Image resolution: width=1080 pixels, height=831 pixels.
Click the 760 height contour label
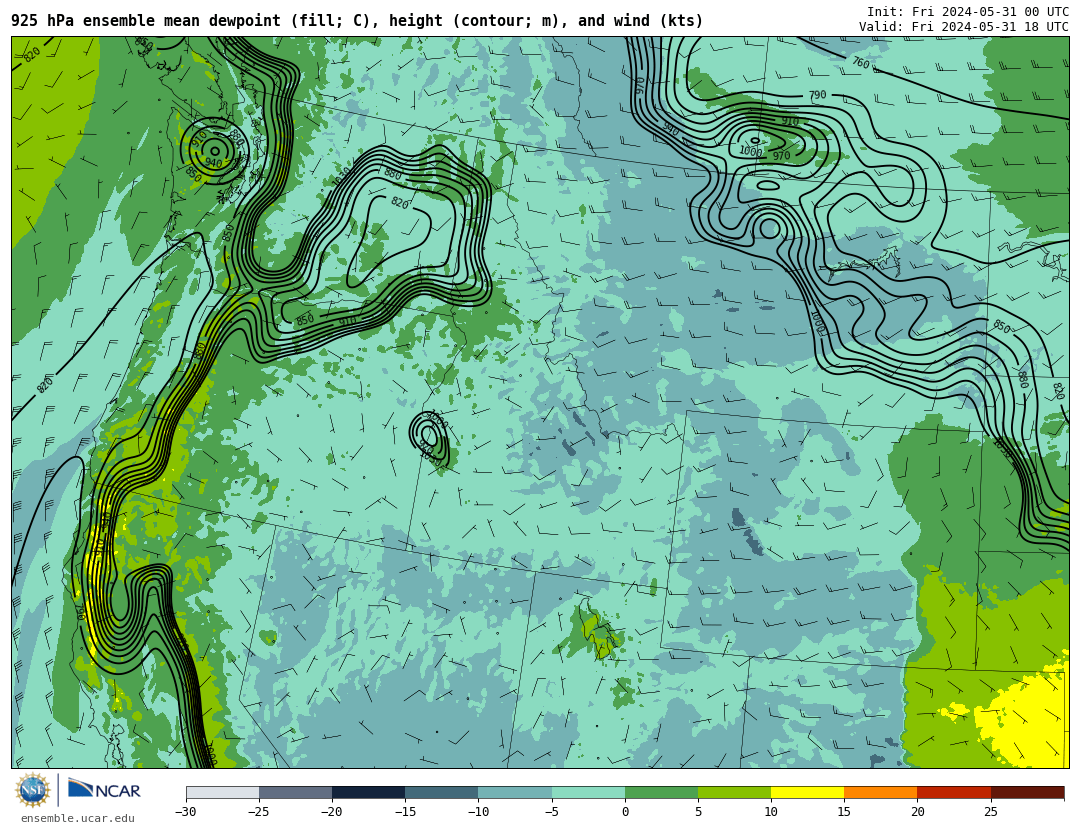[860, 63]
